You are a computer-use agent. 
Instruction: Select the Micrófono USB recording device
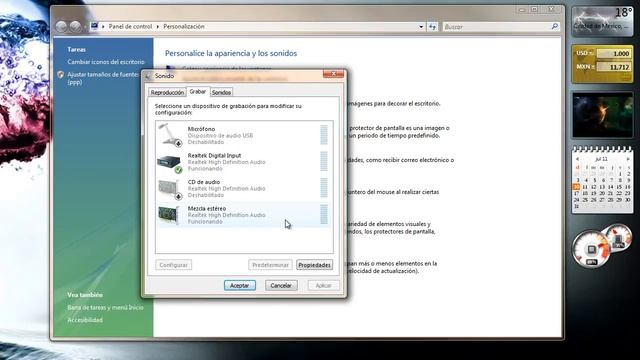point(244,135)
